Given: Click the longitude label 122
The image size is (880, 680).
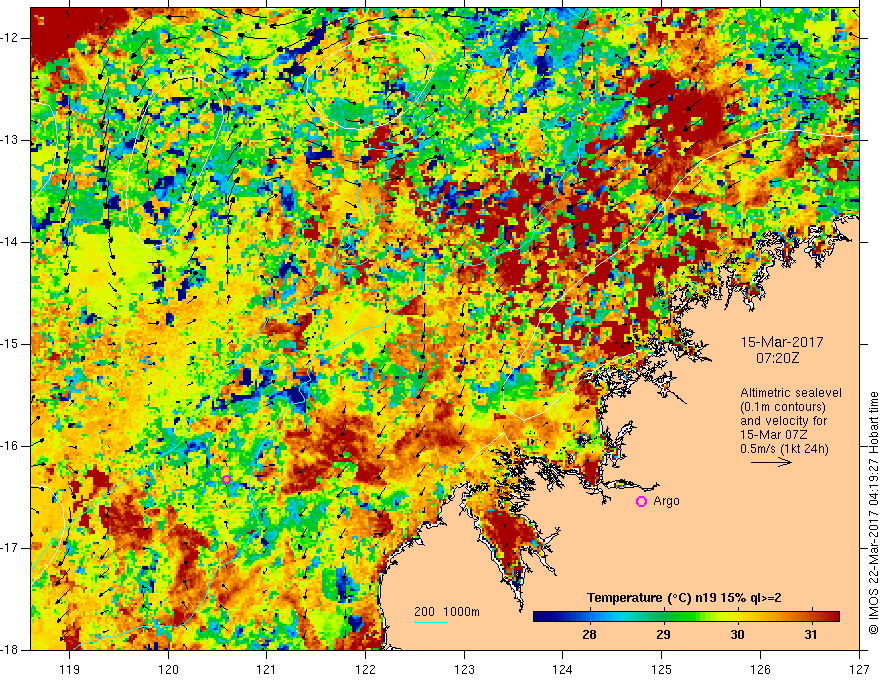Looking at the screenshot, I should tap(365, 669).
